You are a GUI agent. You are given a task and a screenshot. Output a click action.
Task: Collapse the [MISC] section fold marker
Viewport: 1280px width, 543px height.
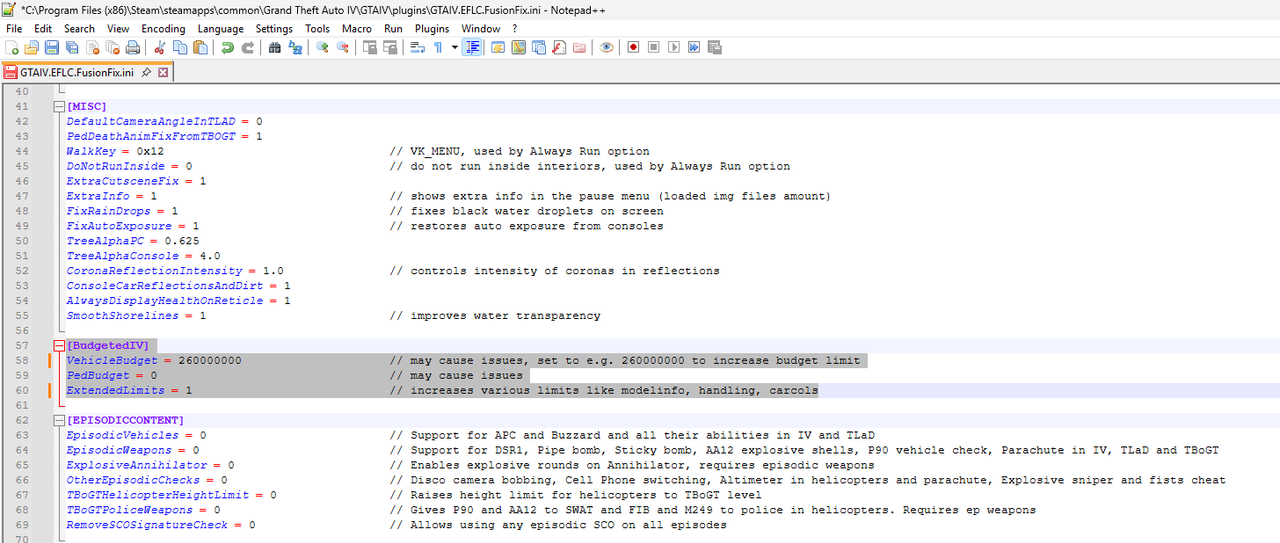click(x=59, y=106)
